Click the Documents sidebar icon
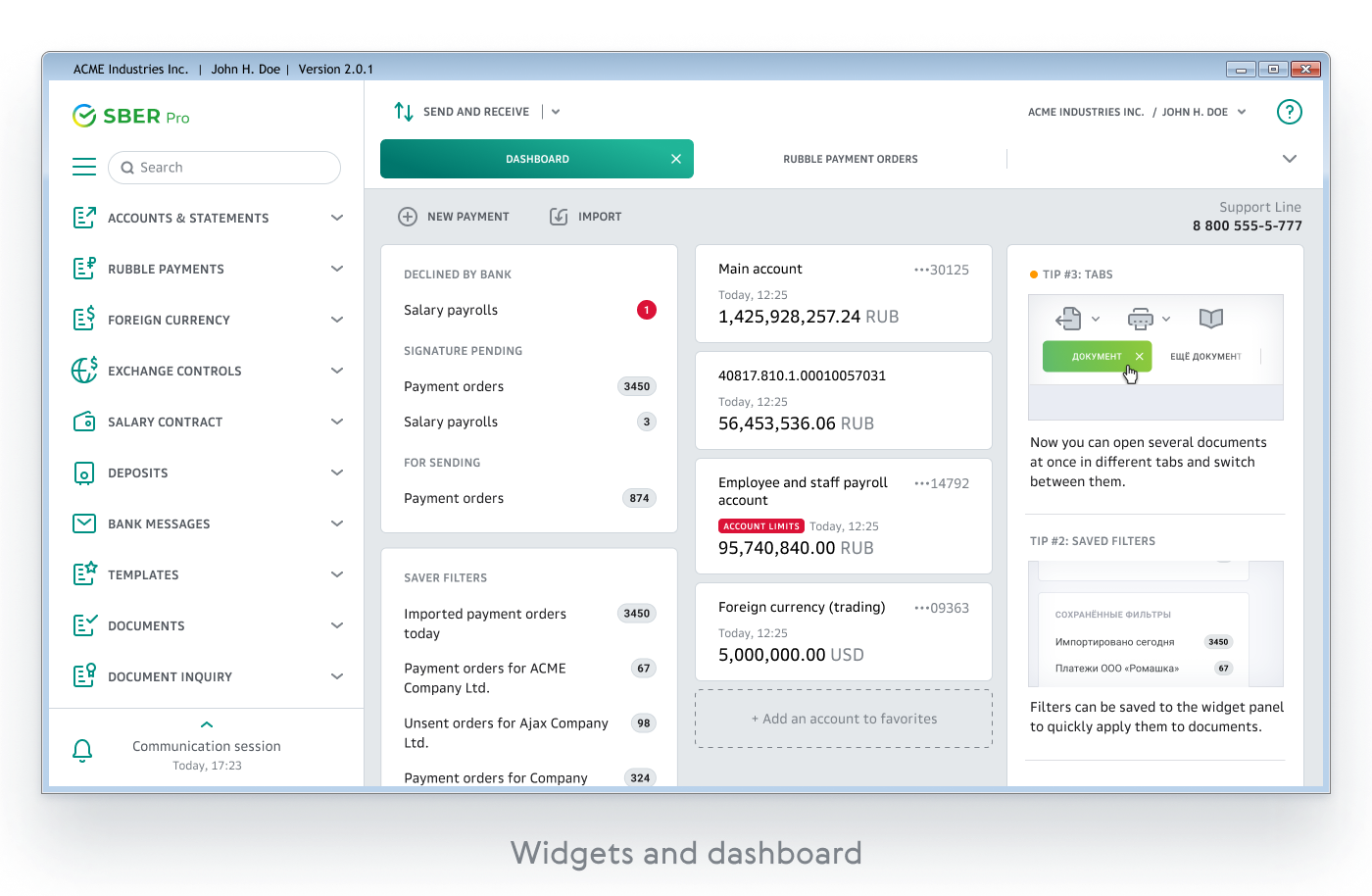1372x896 pixels. (x=84, y=625)
